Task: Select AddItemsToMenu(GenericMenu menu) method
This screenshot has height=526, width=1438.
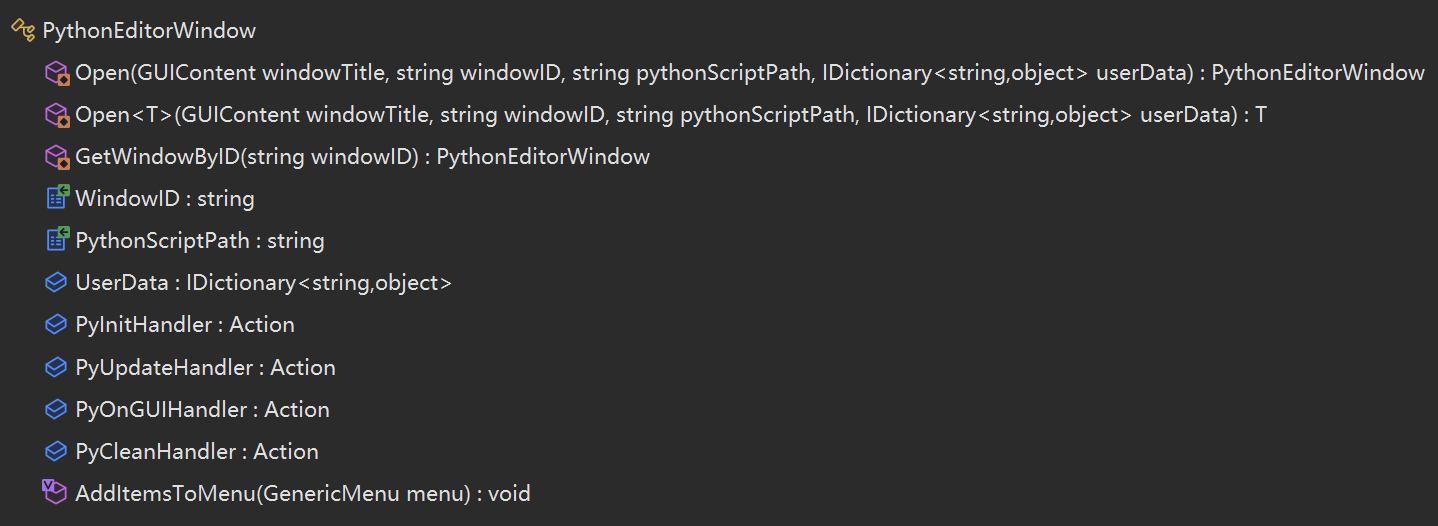Action: click(x=303, y=493)
